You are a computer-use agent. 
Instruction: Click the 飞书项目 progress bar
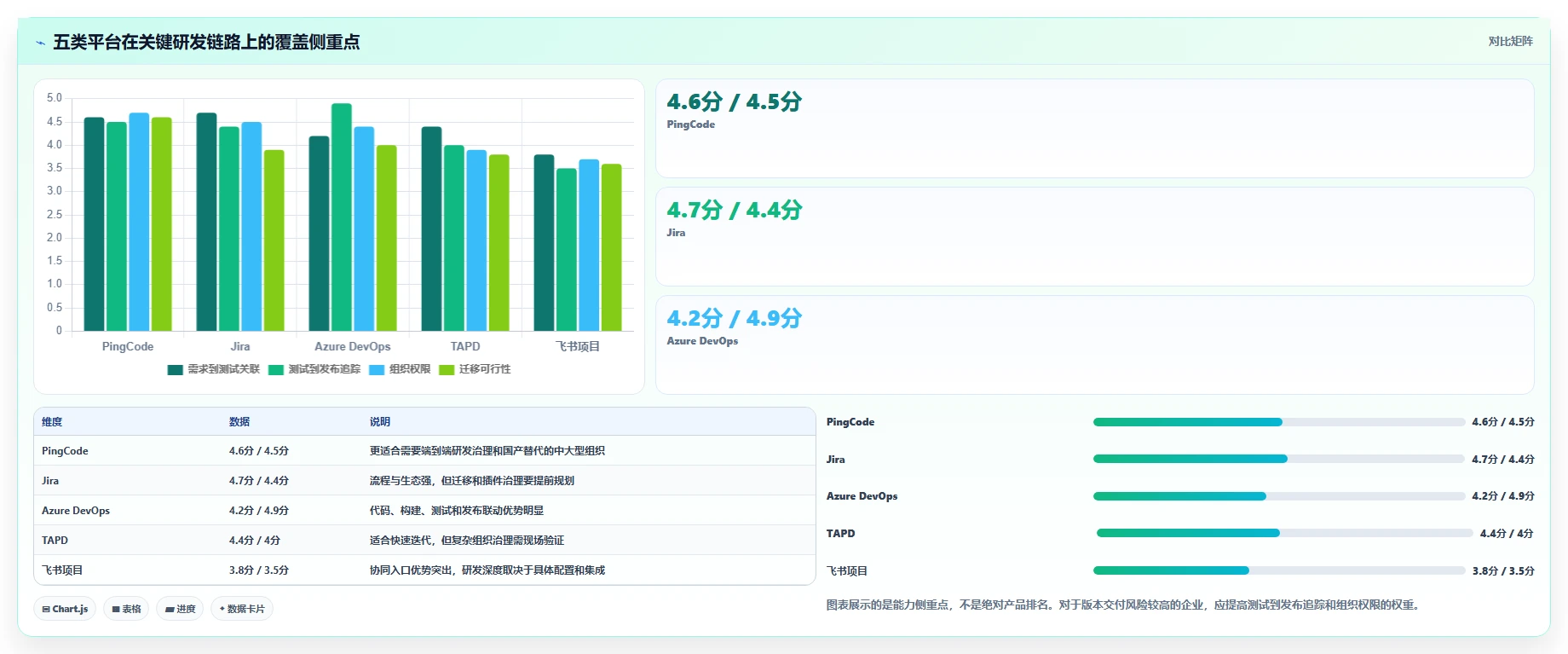(1279, 570)
